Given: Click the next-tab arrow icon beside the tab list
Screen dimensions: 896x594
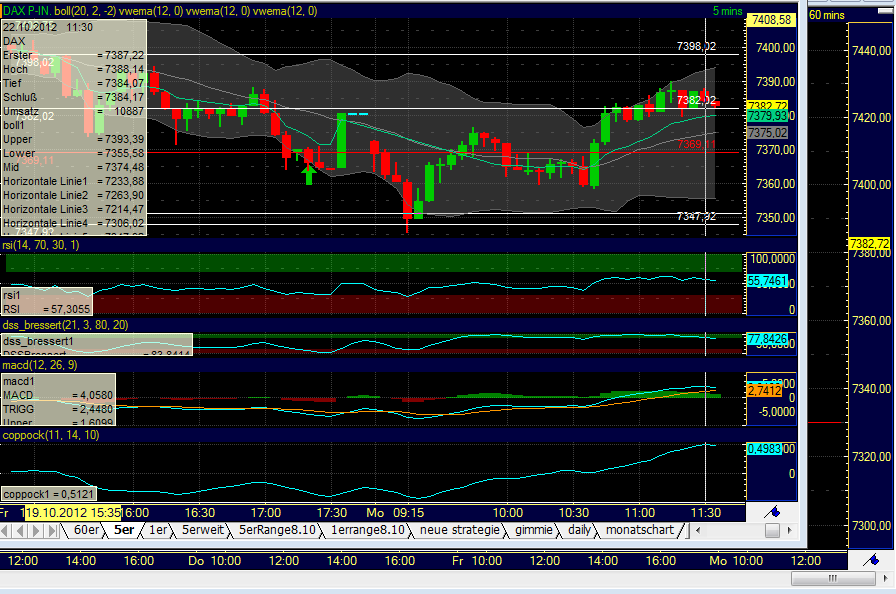Looking at the screenshot, I should point(35,529).
